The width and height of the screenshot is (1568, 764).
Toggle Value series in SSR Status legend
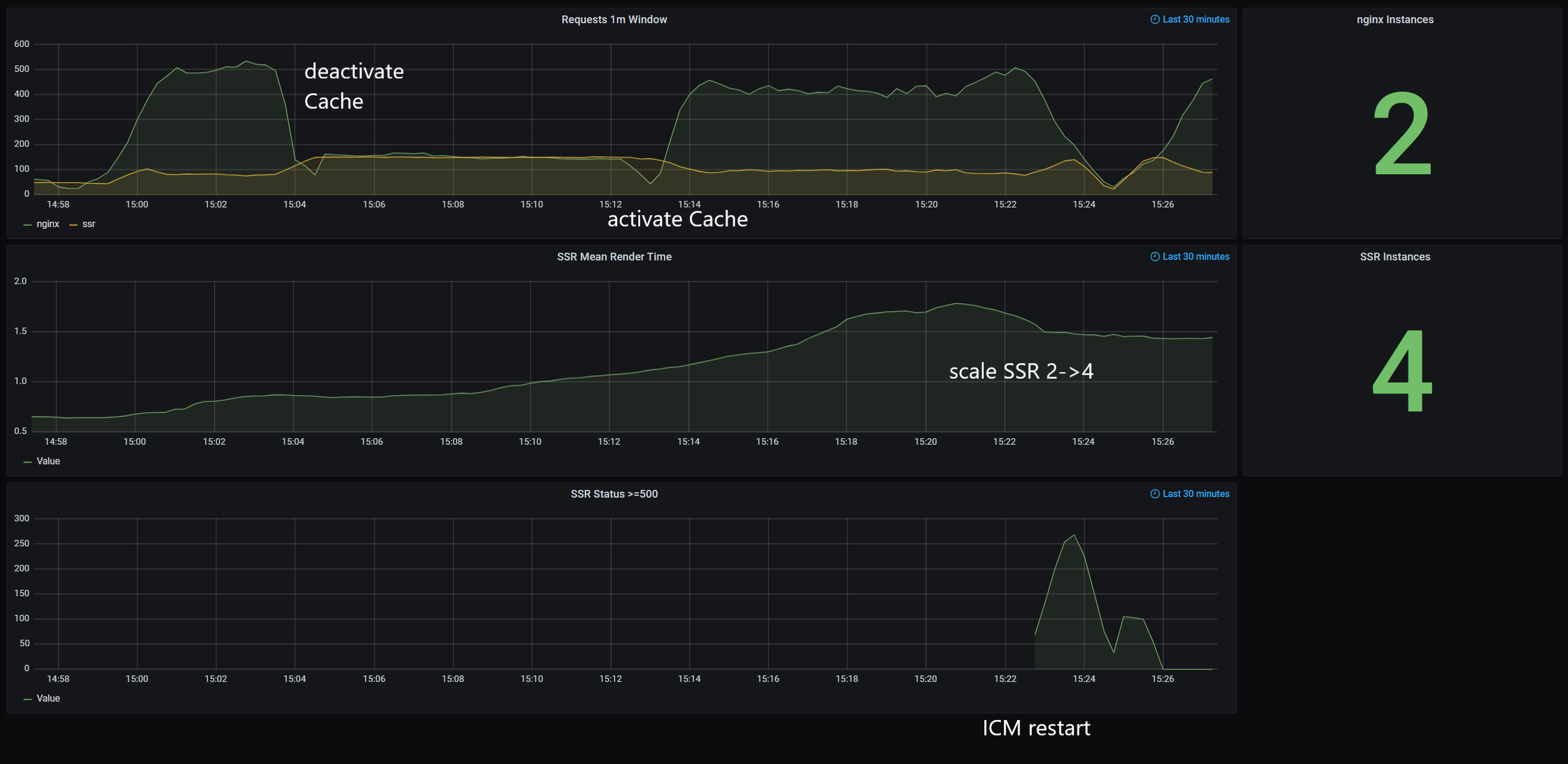click(x=48, y=698)
